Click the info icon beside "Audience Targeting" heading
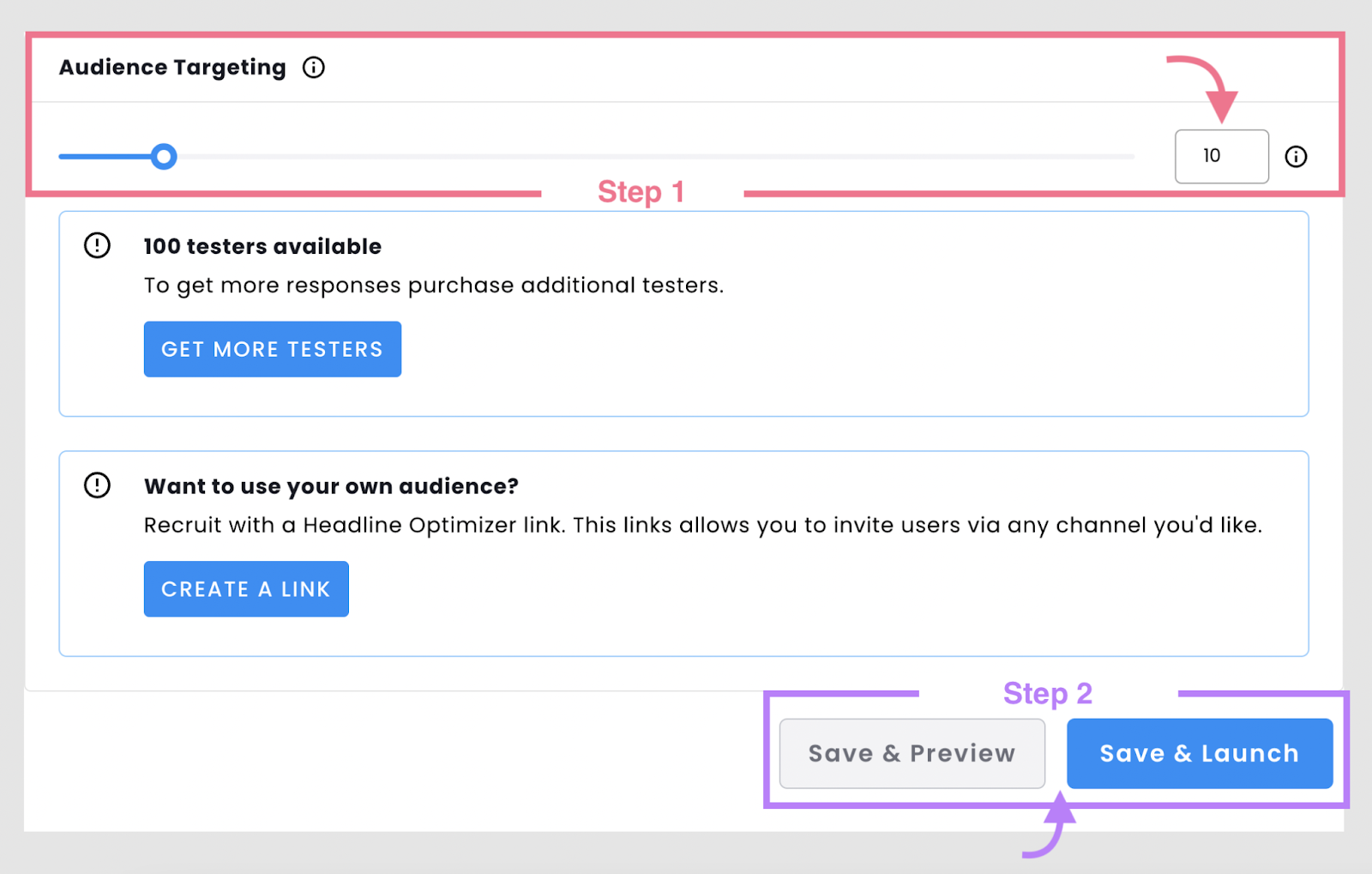 (314, 67)
